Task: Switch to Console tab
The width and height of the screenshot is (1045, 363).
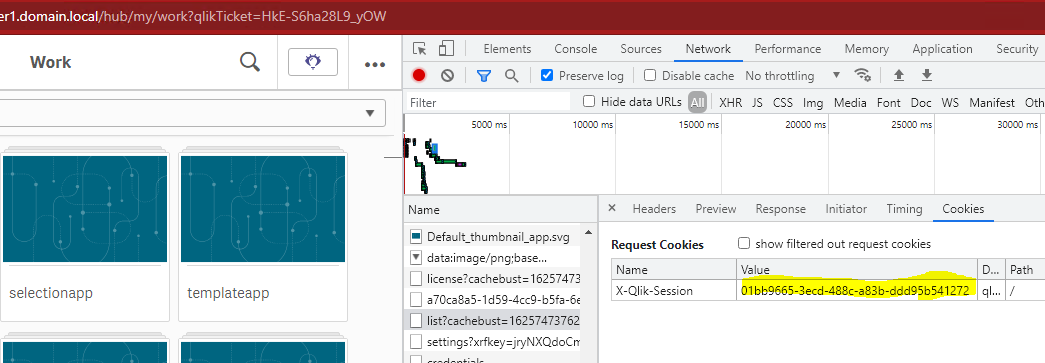Action: pos(576,49)
